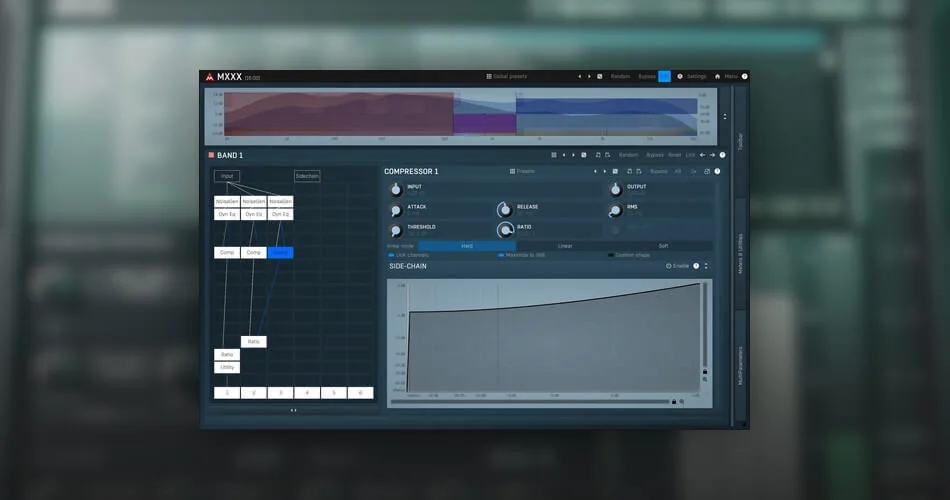Screen dimensions: 950x500
Task: Click the global Random button
Action: [x=620, y=76]
